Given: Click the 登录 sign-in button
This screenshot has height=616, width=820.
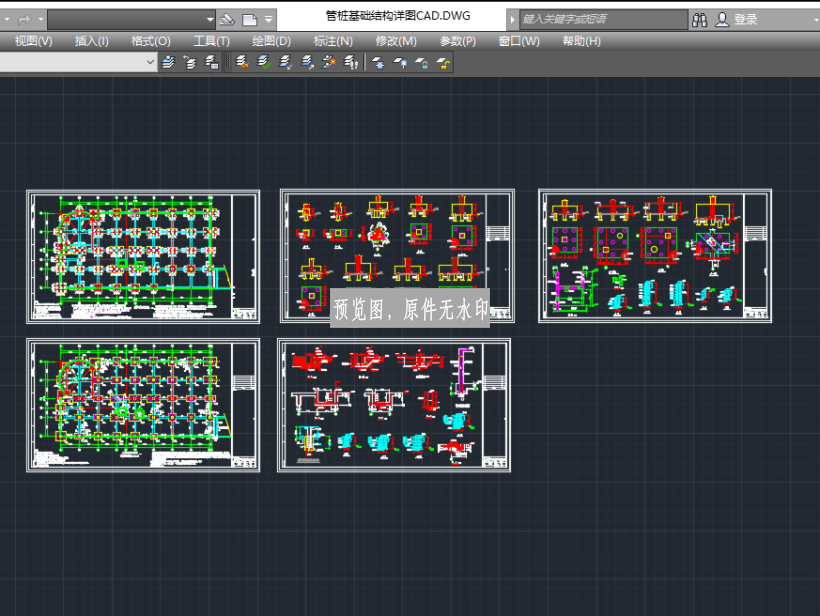Looking at the screenshot, I should tap(746, 20).
